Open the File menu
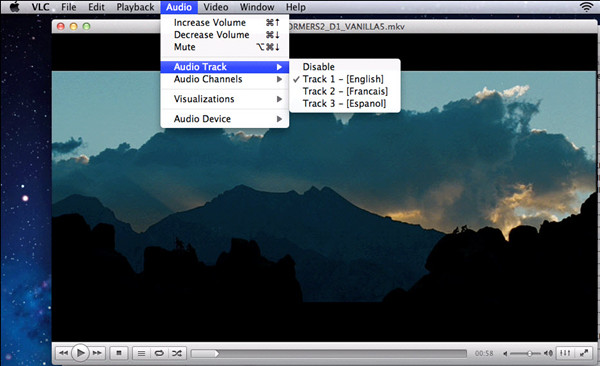The image size is (600, 366). (68, 7)
